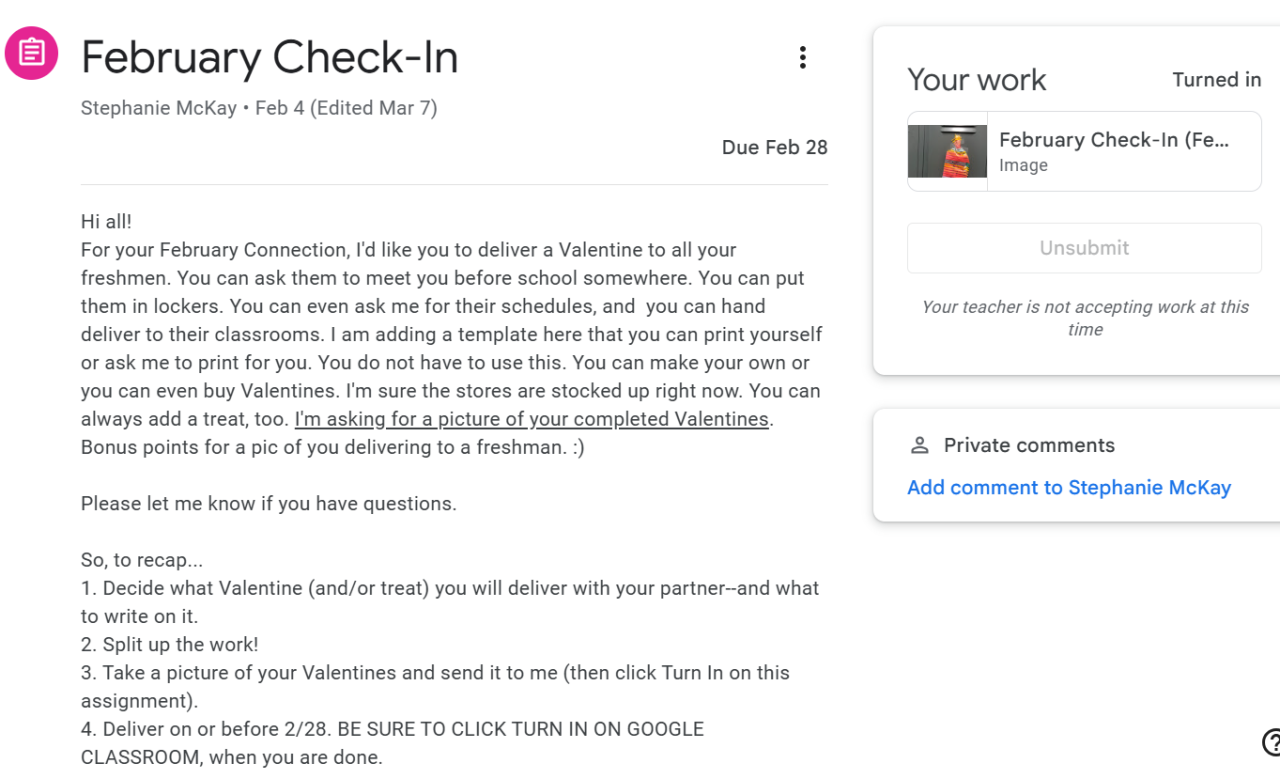The height and width of the screenshot is (779, 1280).
Task: Open the three-dot more options menu
Action: coord(802,58)
